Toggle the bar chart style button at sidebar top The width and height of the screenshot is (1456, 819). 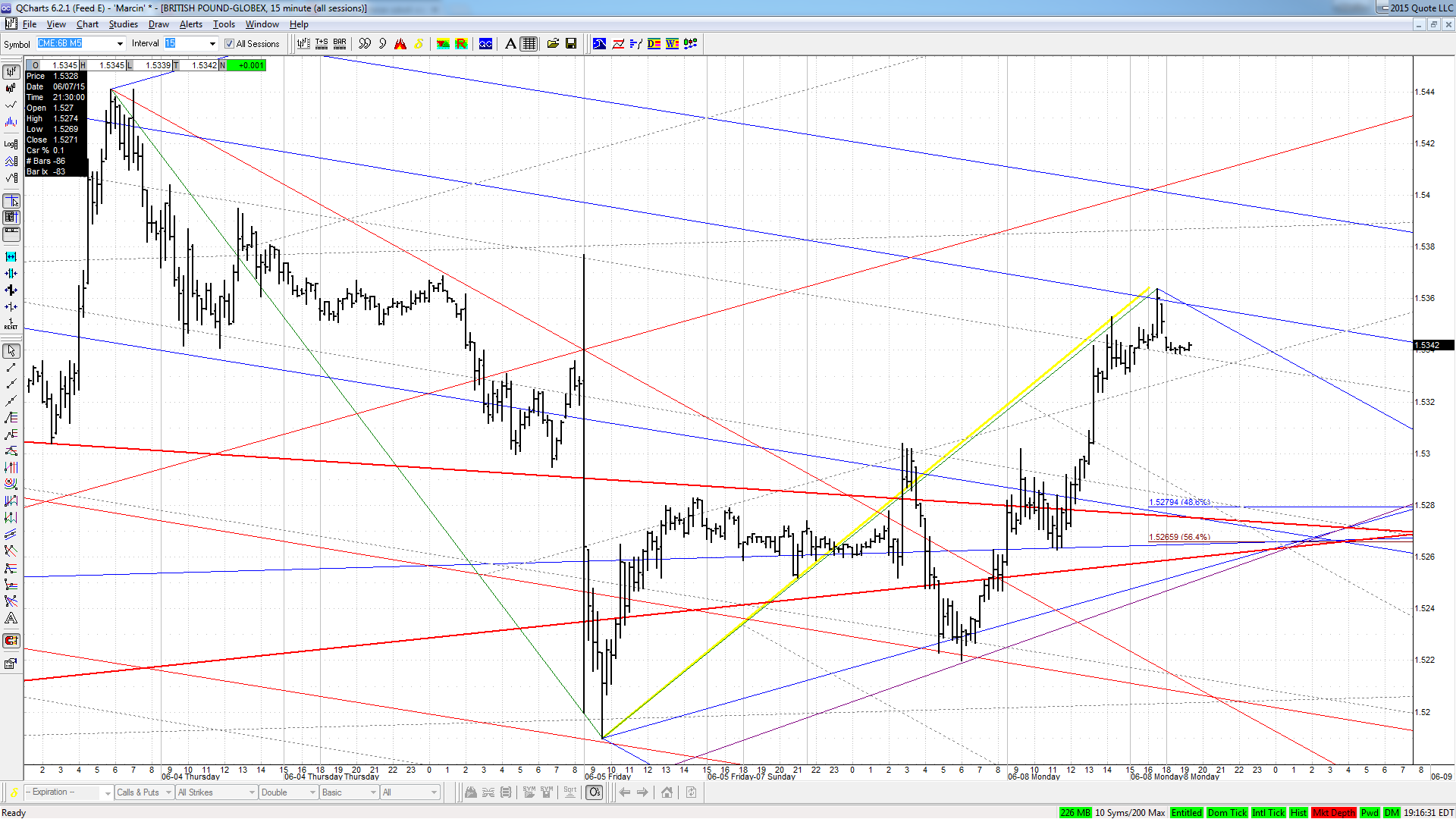11,72
